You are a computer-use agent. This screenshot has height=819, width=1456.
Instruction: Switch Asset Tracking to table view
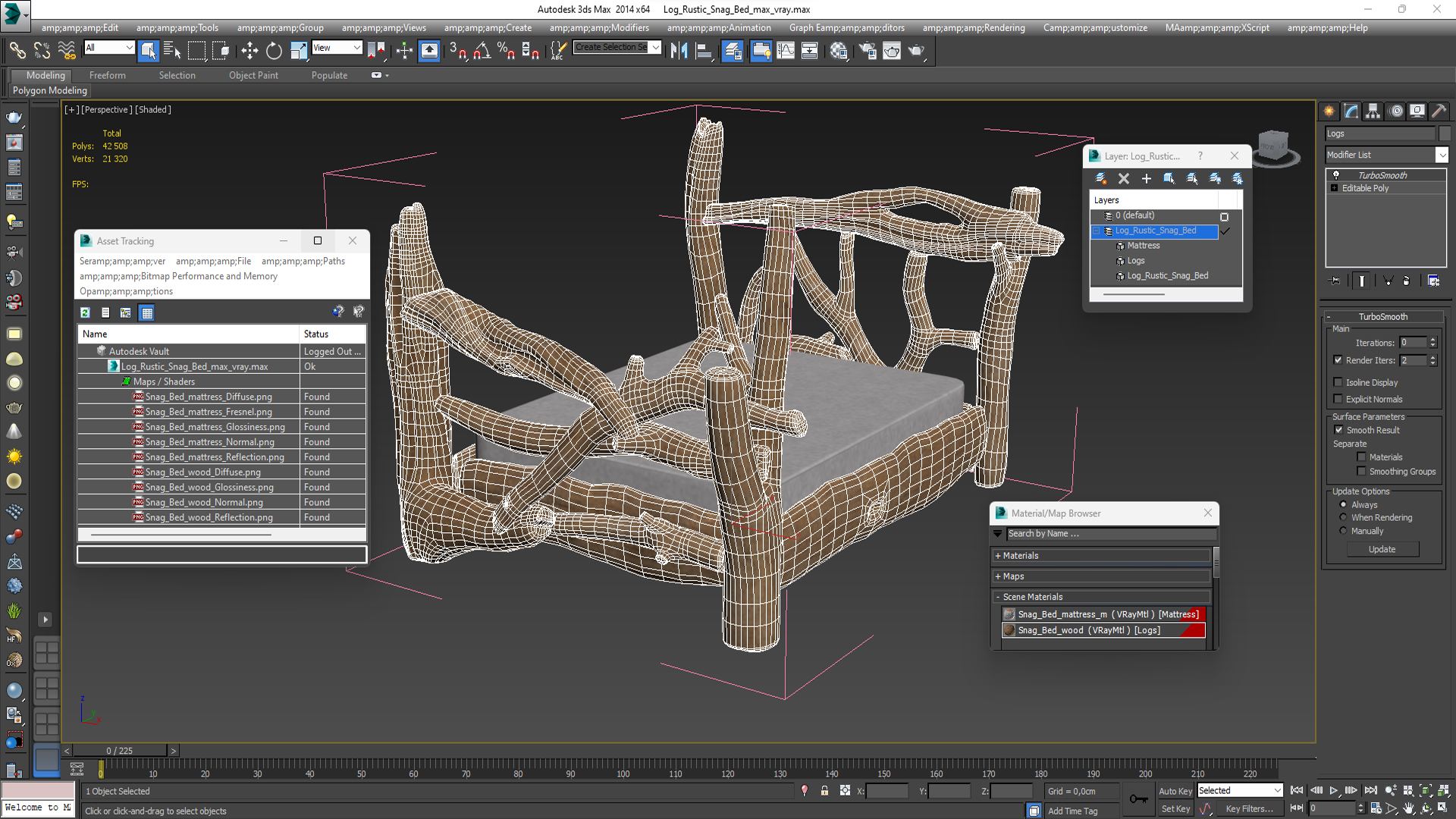147,312
